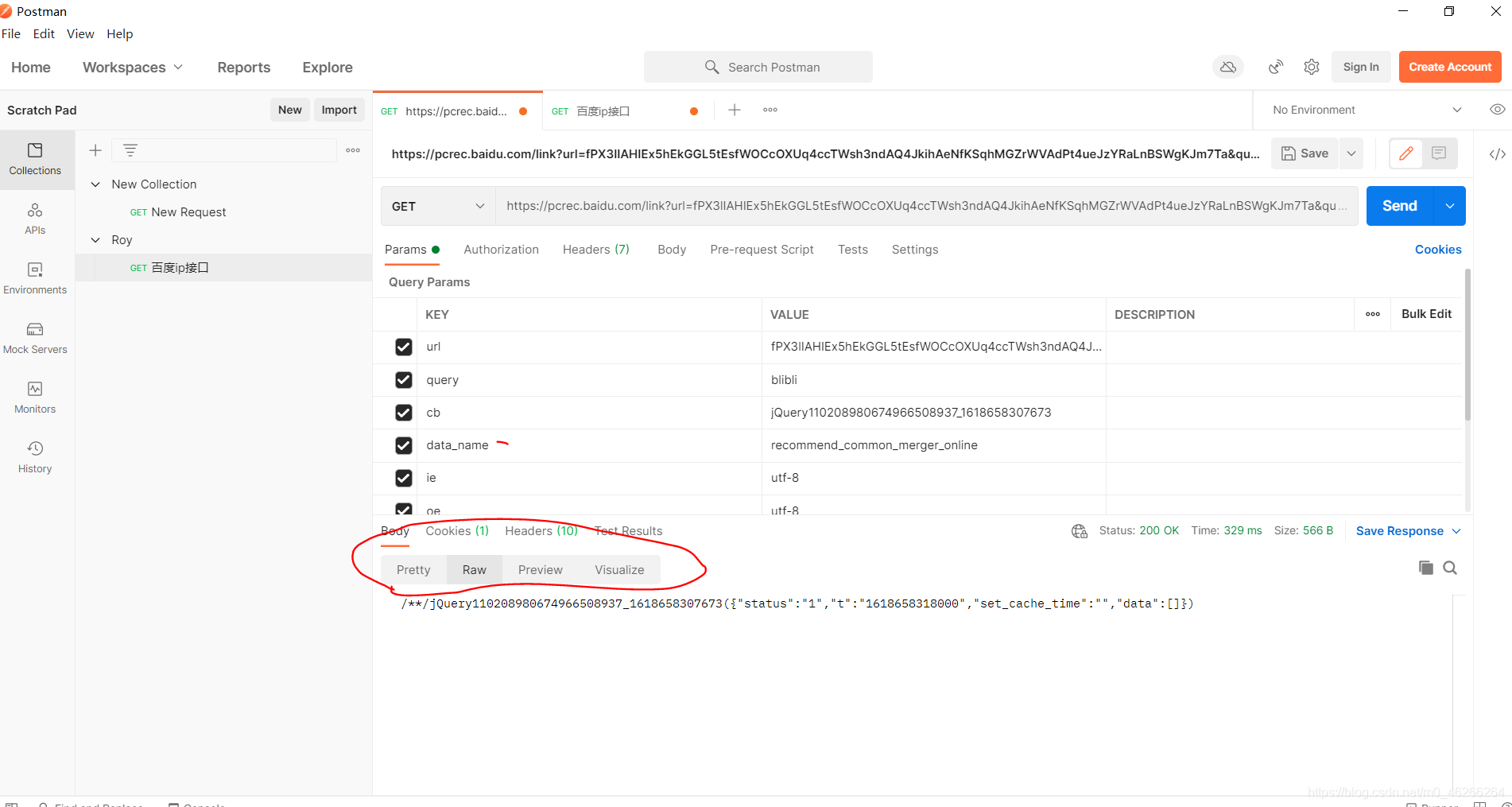Switch to the Authorization tab
Image resolution: width=1512 pixels, height=807 pixels.
tap(501, 250)
